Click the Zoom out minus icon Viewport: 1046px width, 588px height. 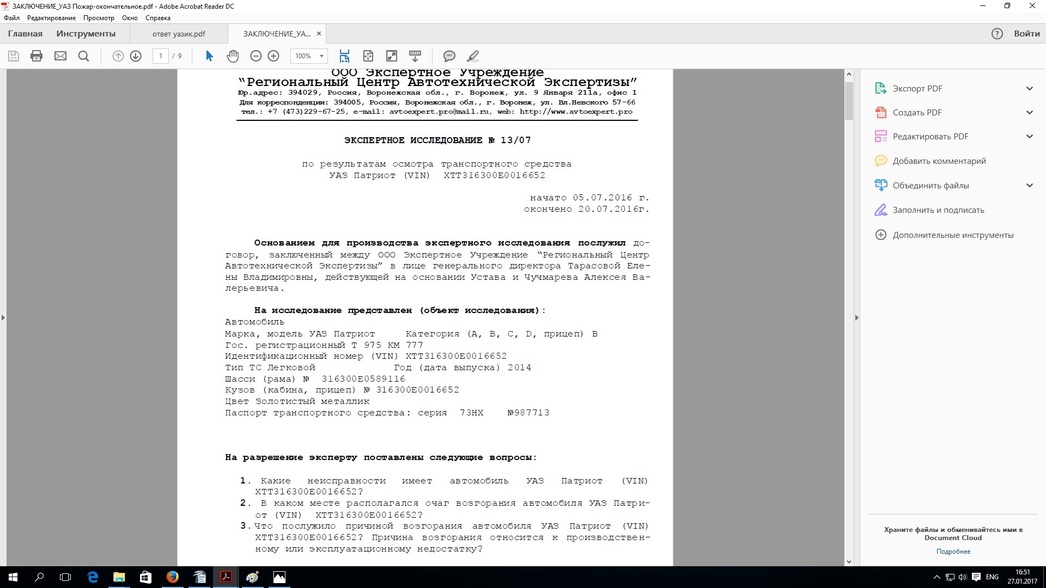(x=256, y=56)
